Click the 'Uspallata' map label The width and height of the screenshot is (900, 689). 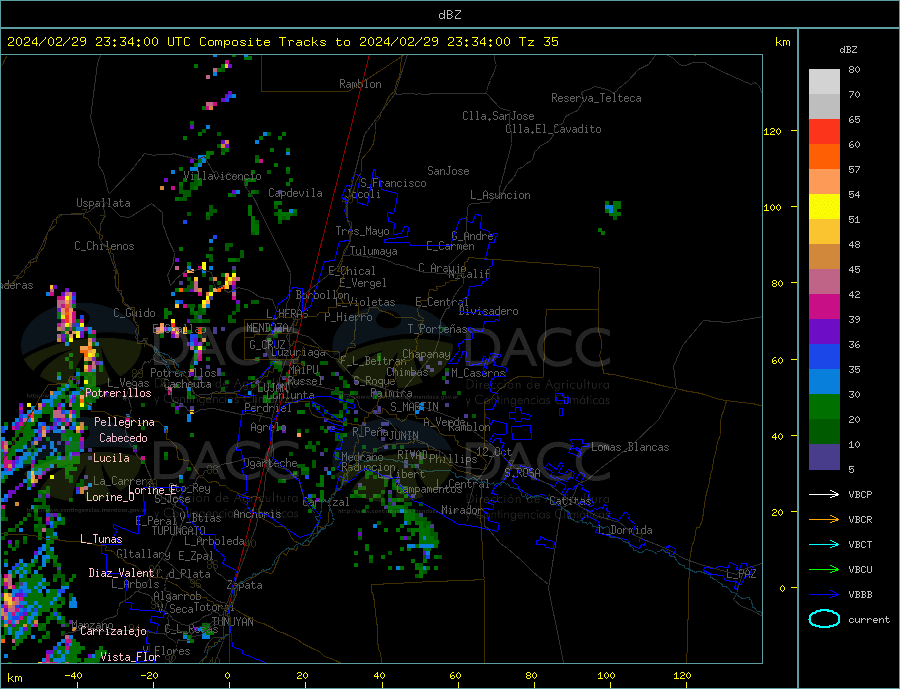click(103, 203)
